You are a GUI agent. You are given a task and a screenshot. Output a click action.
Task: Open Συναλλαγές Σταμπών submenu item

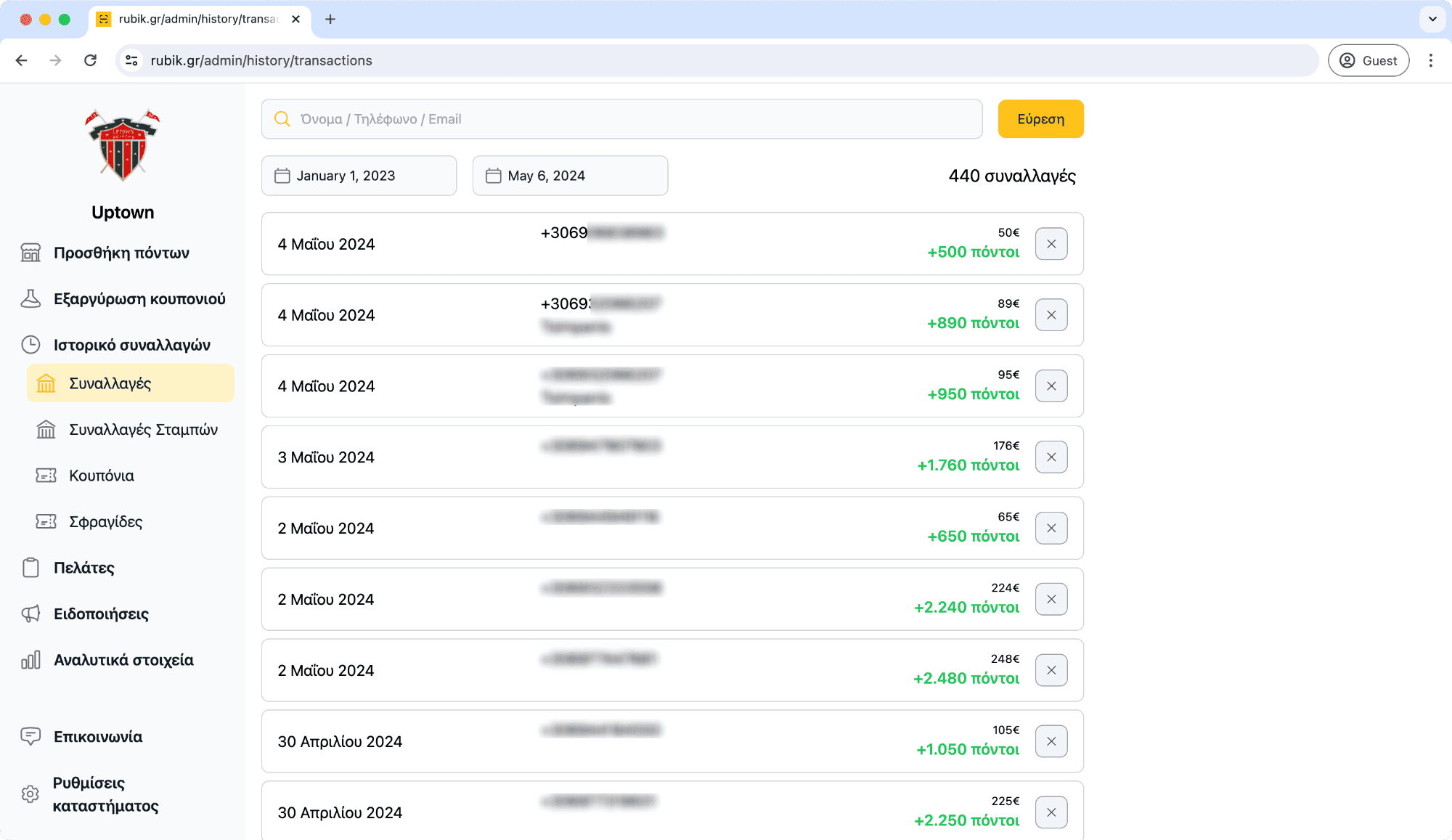tap(143, 430)
